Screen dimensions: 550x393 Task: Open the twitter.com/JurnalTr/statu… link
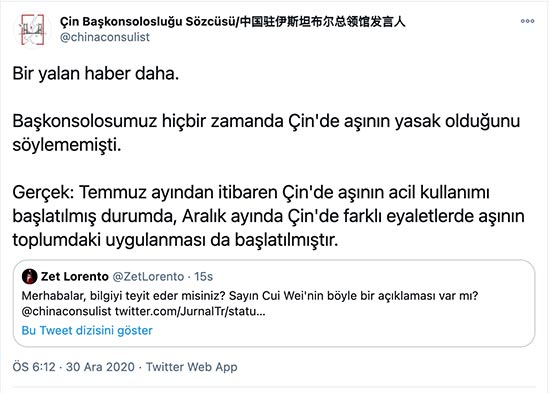click(190, 311)
